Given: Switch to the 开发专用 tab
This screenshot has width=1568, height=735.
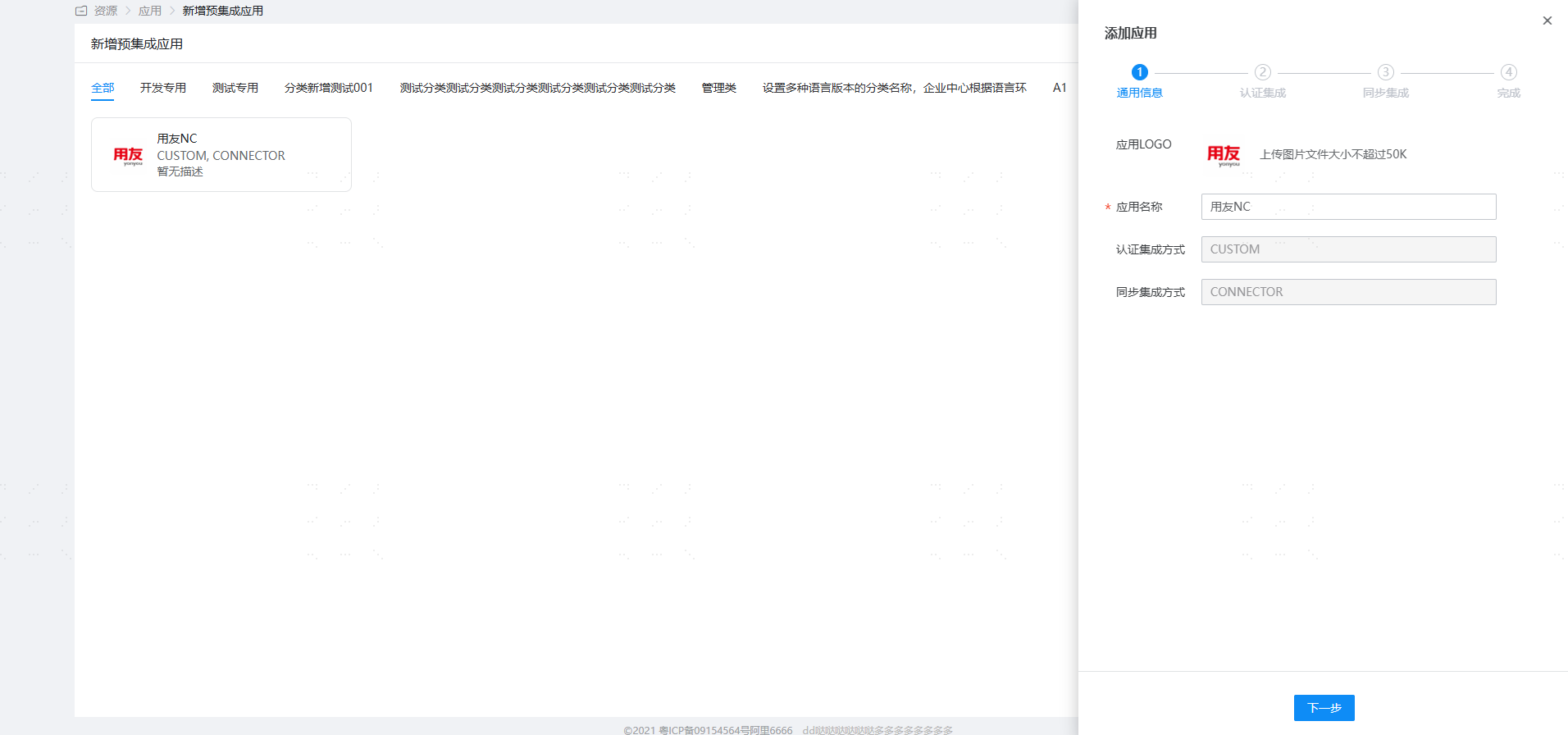Looking at the screenshot, I should pyautogui.click(x=162, y=88).
